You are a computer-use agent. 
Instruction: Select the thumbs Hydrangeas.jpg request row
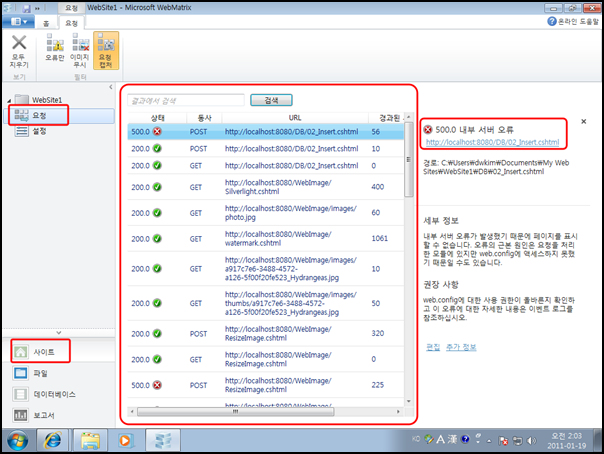point(266,303)
